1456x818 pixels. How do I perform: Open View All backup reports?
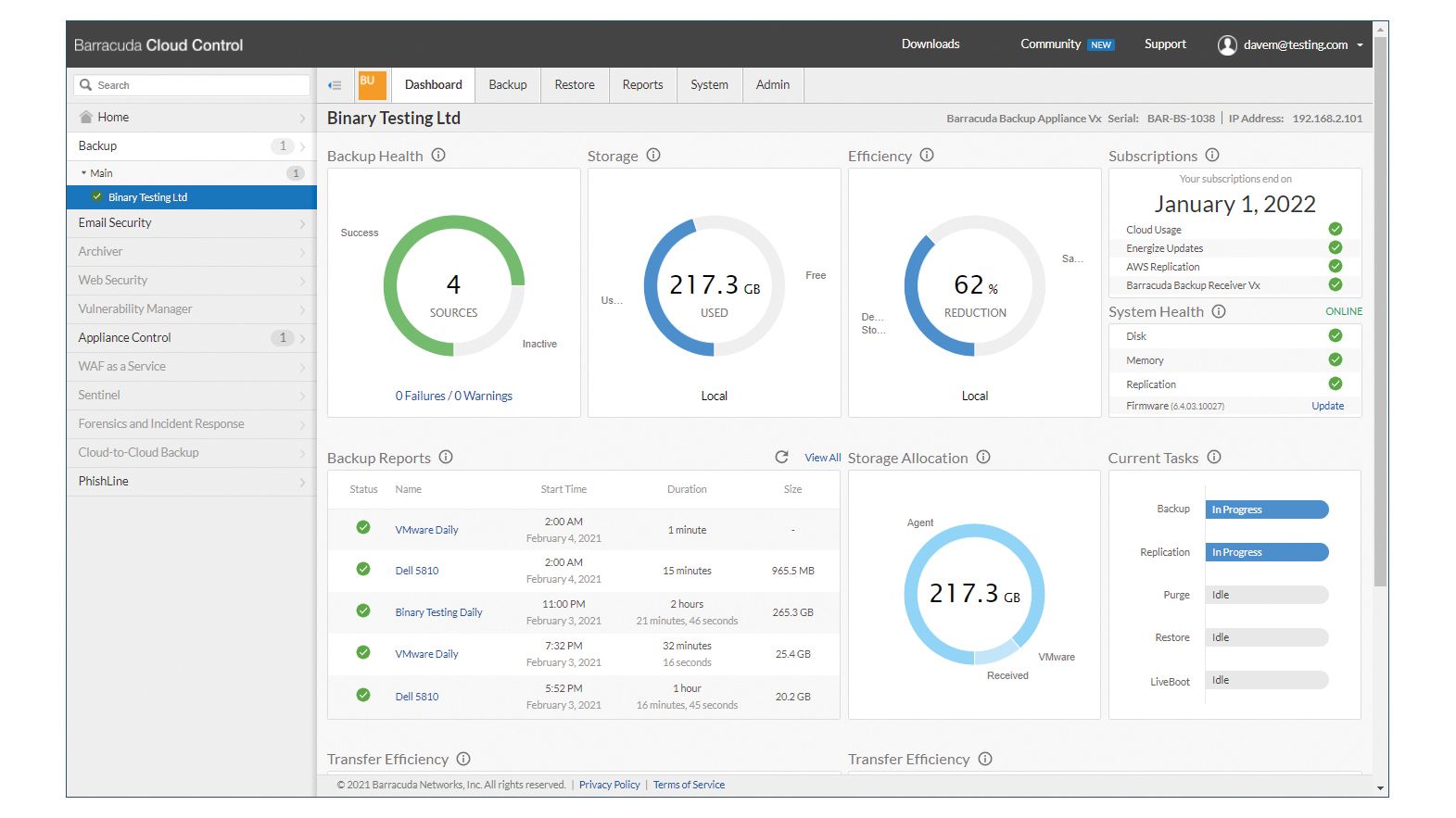(x=822, y=458)
